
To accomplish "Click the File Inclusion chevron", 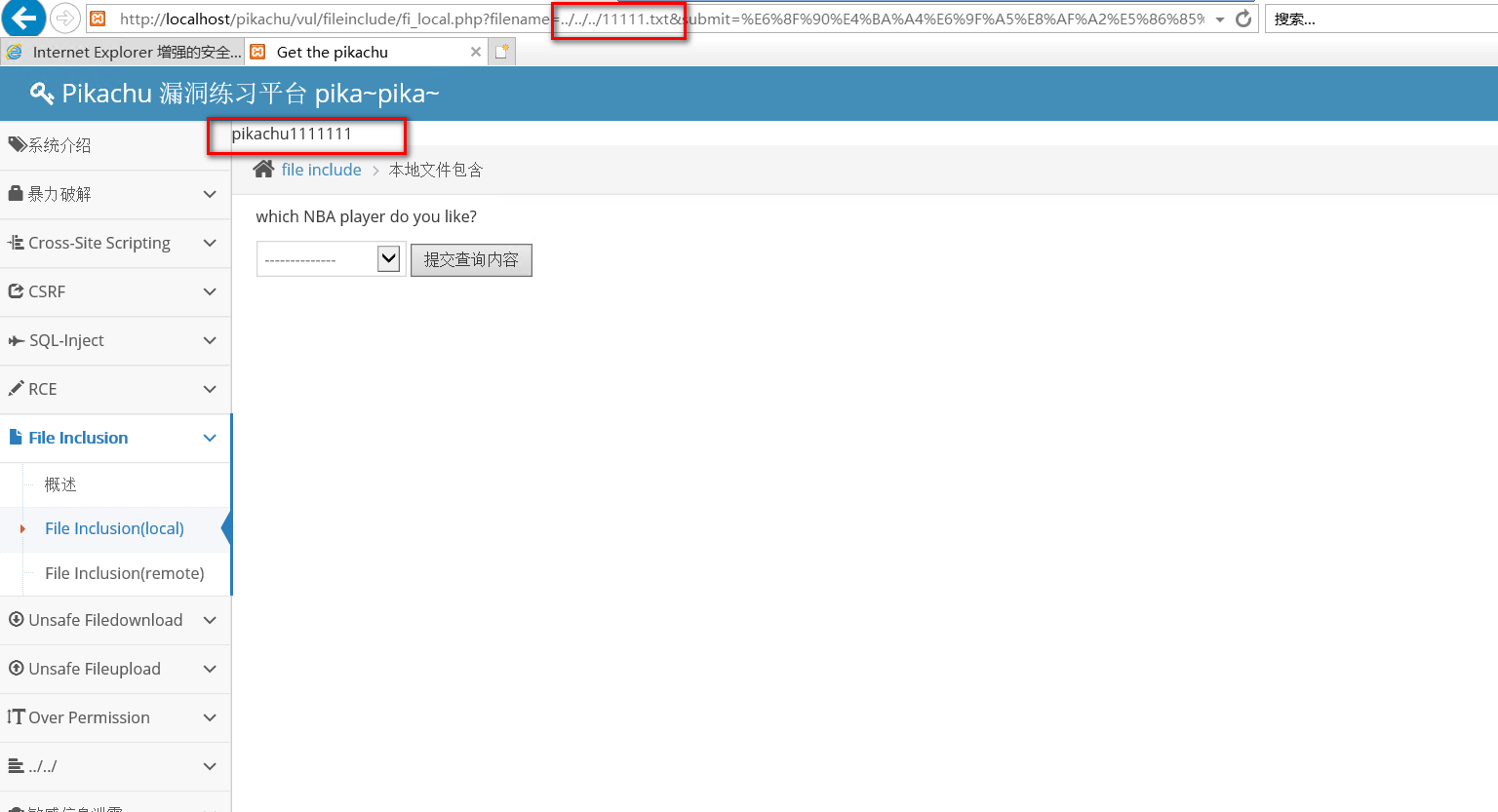I will click(x=210, y=438).
